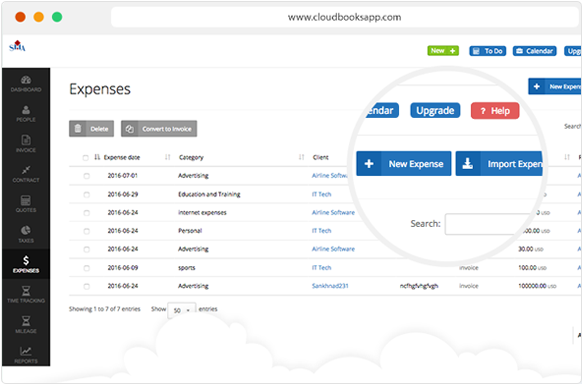582x384 pixels.
Task: Toggle the select-all checkbox in table header
Action: (85, 158)
